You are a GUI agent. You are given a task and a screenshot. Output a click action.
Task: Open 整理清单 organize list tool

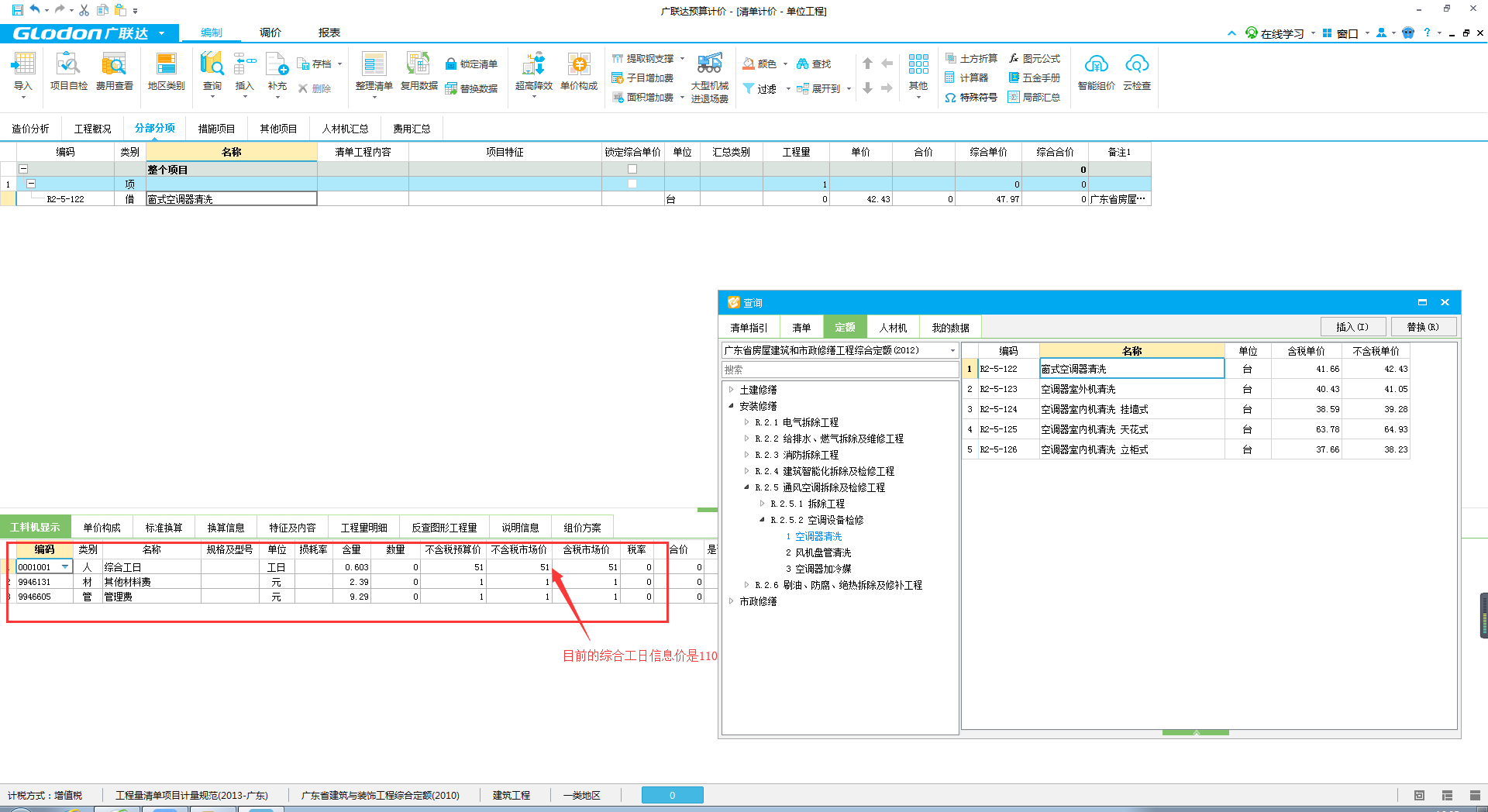click(x=374, y=72)
